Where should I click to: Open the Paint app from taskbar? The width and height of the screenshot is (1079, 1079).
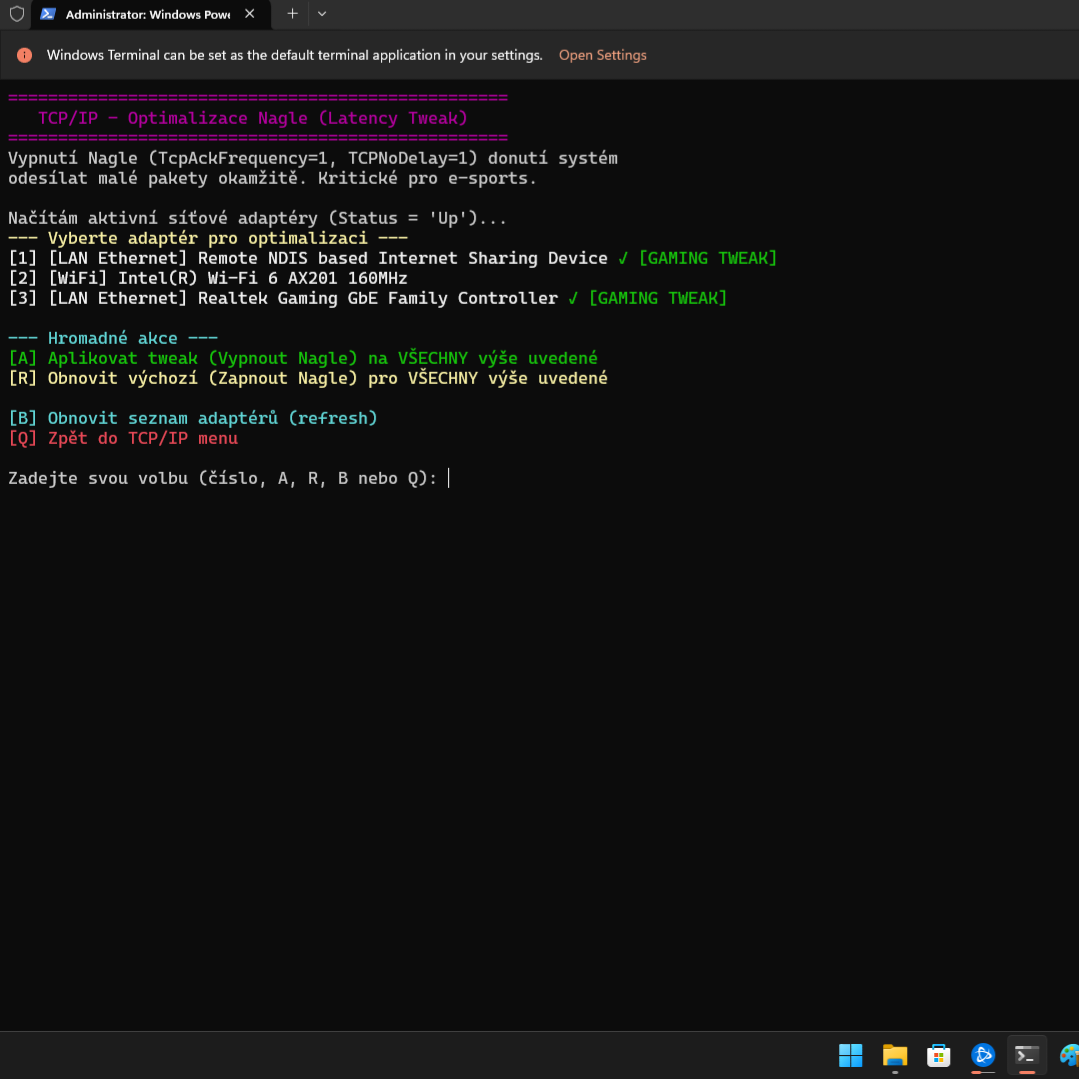coord(1068,1055)
